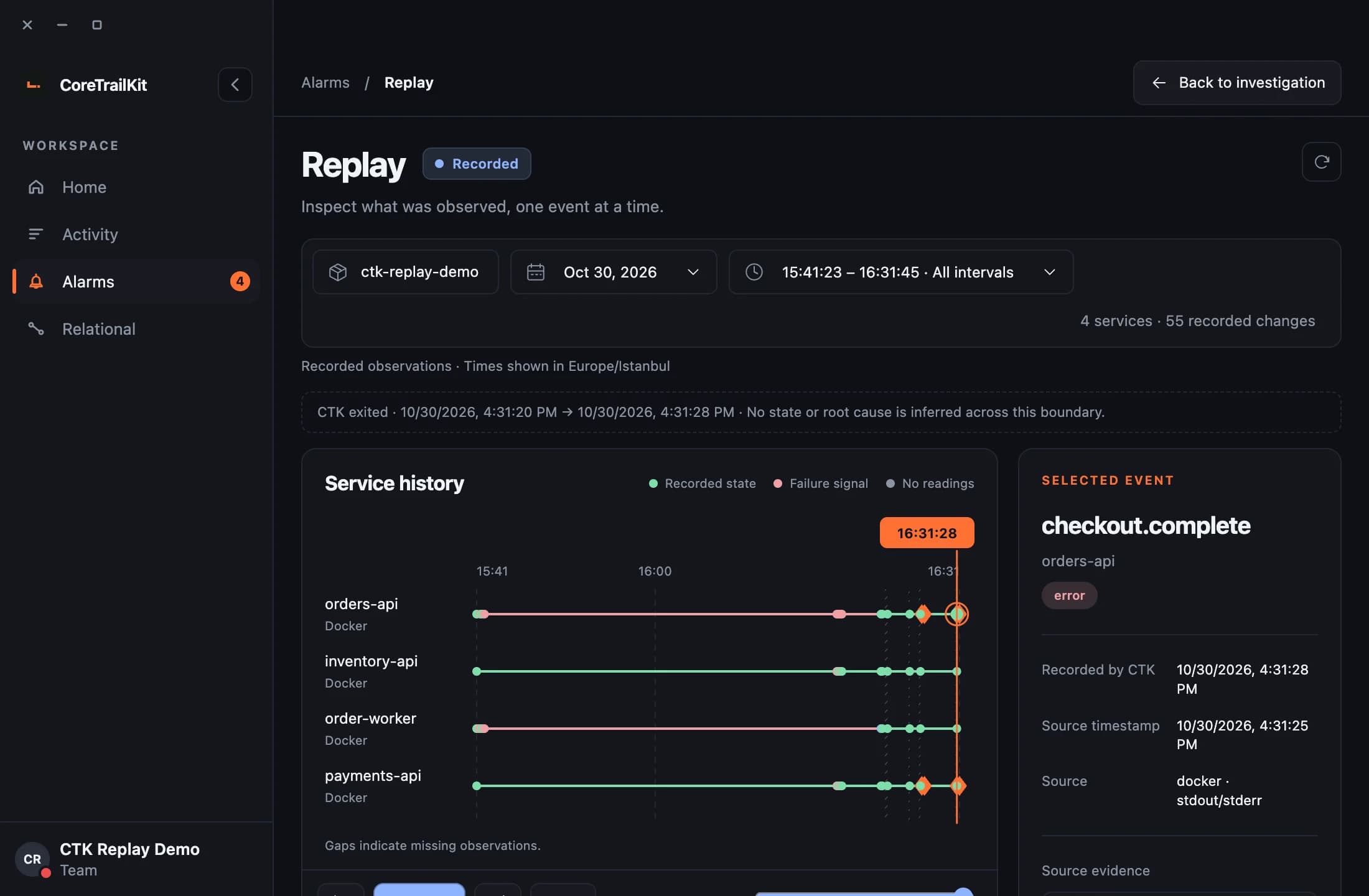Click the Home house icon
The image size is (1369, 896).
coord(36,187)
